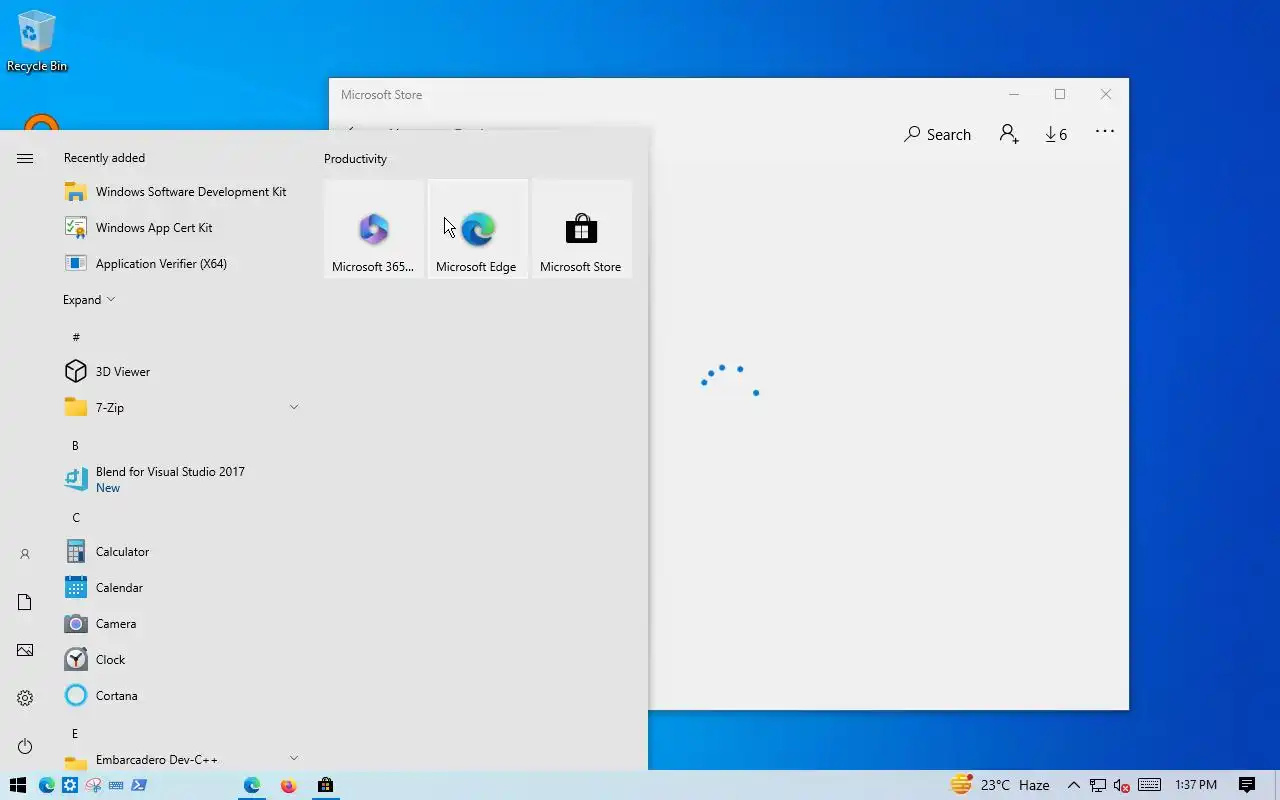Click Search in the Microsoft Store
Image resolution: width=1280 pixels, height=800 pixels.
937,134
